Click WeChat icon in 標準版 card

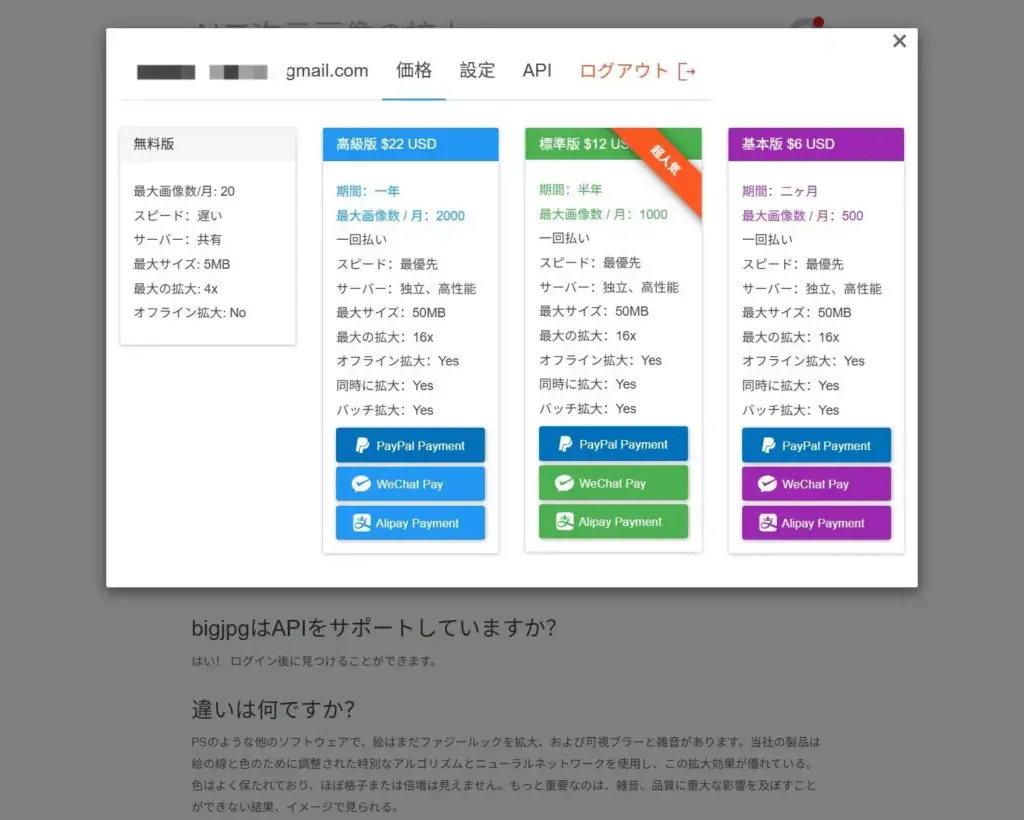pyautogui.click(x=564, y=482)
